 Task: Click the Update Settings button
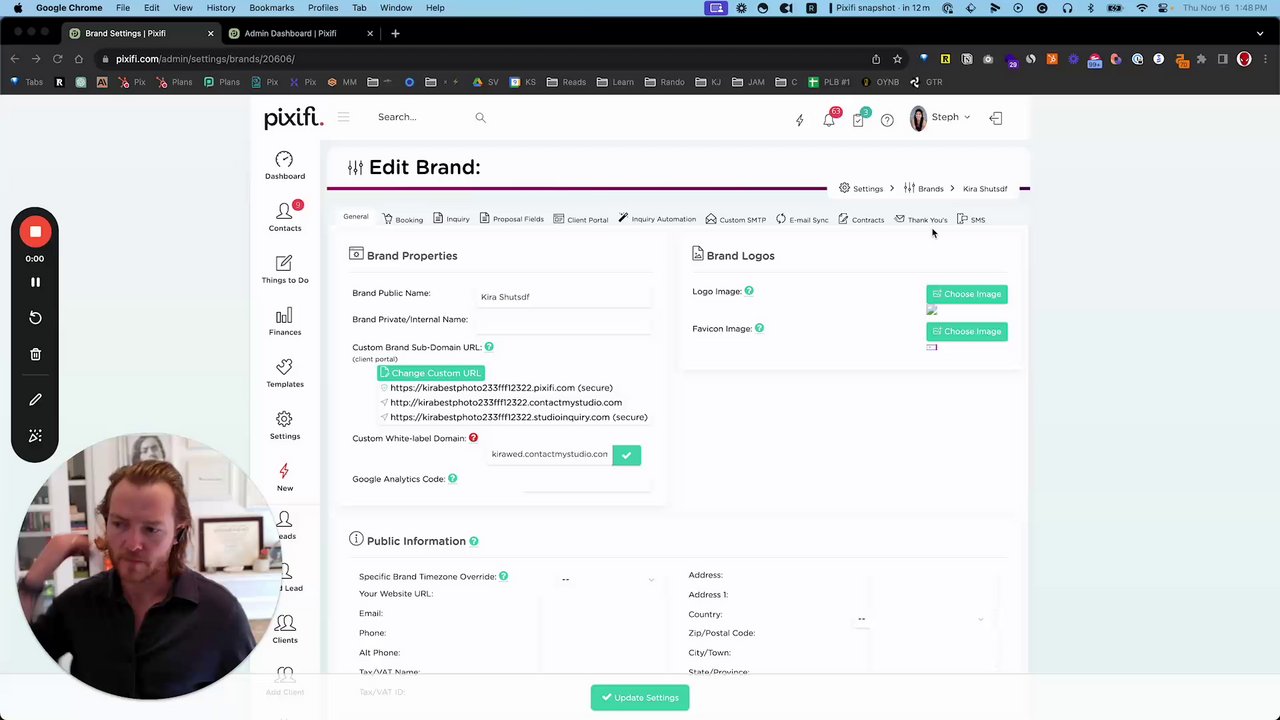click(640, 698)
